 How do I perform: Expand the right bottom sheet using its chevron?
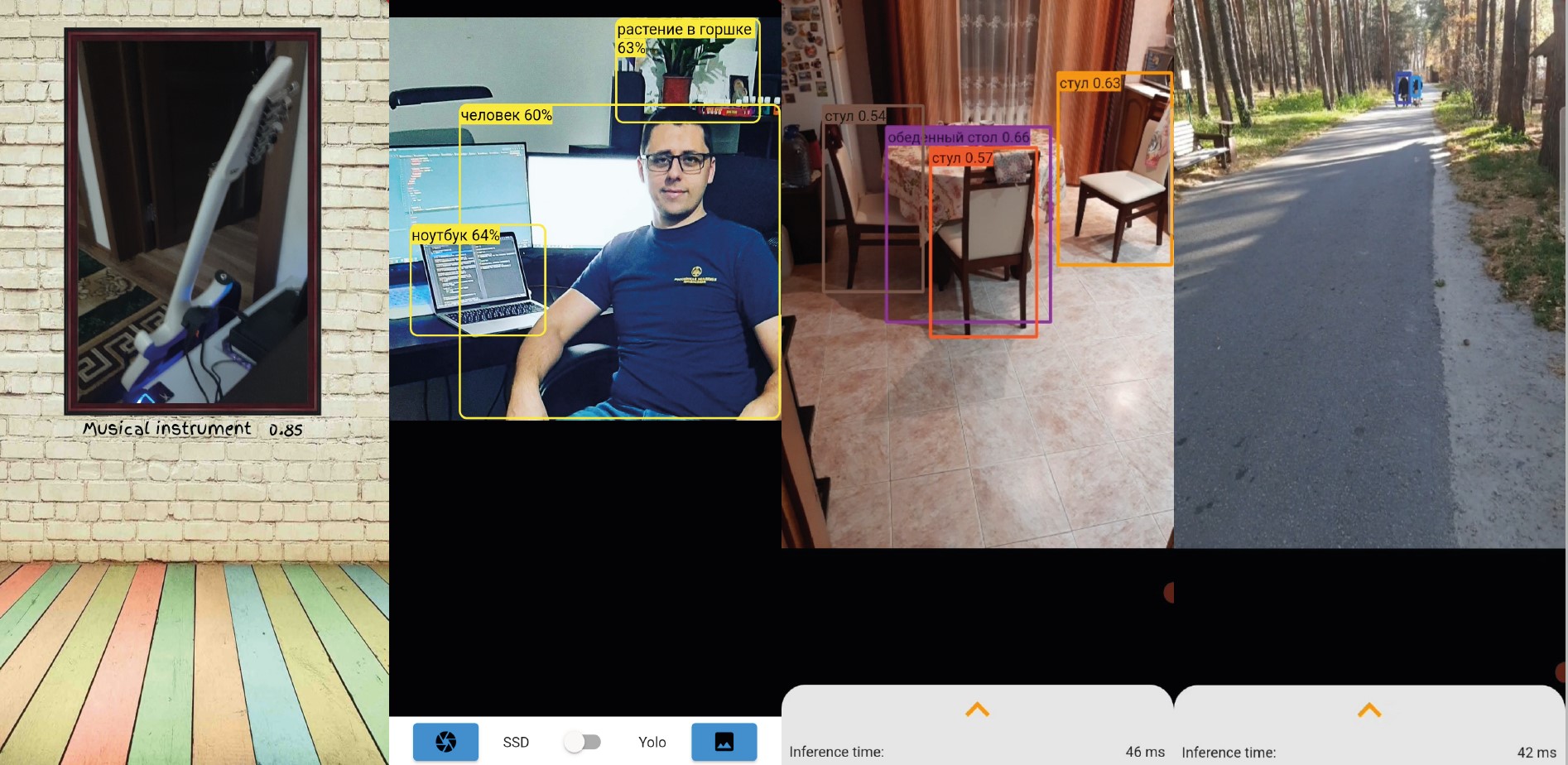(1369, 710)
